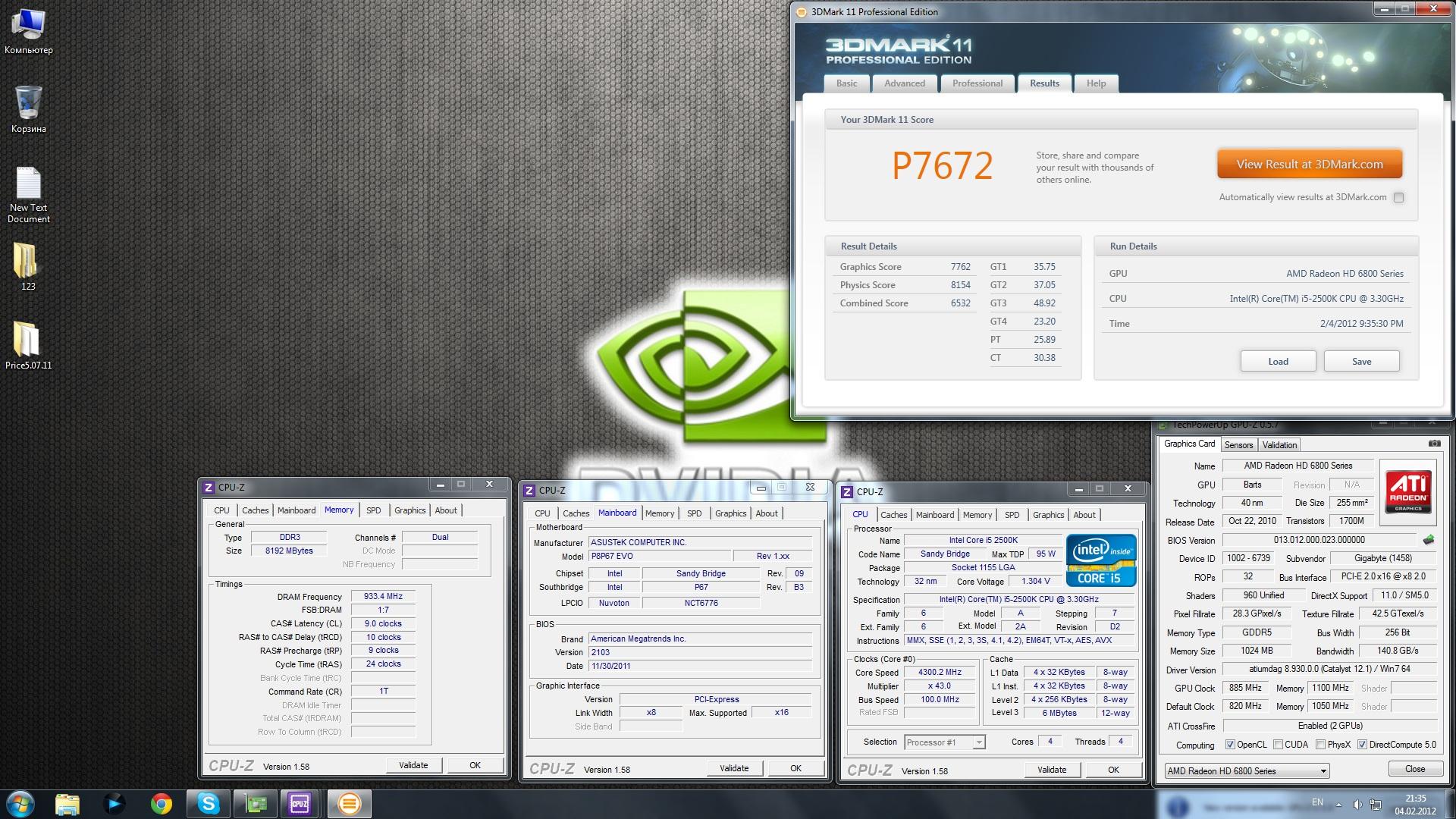Image resolution: width=1456 pixels, height=819 pixels.
Task: Switch to the GPU-Z taskbar icon
Action: [256, 804]
